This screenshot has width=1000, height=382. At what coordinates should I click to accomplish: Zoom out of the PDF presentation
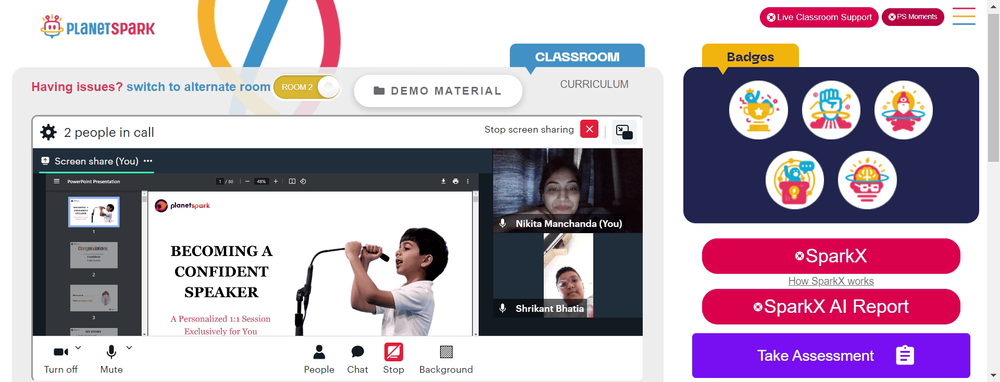click(246, 182)
